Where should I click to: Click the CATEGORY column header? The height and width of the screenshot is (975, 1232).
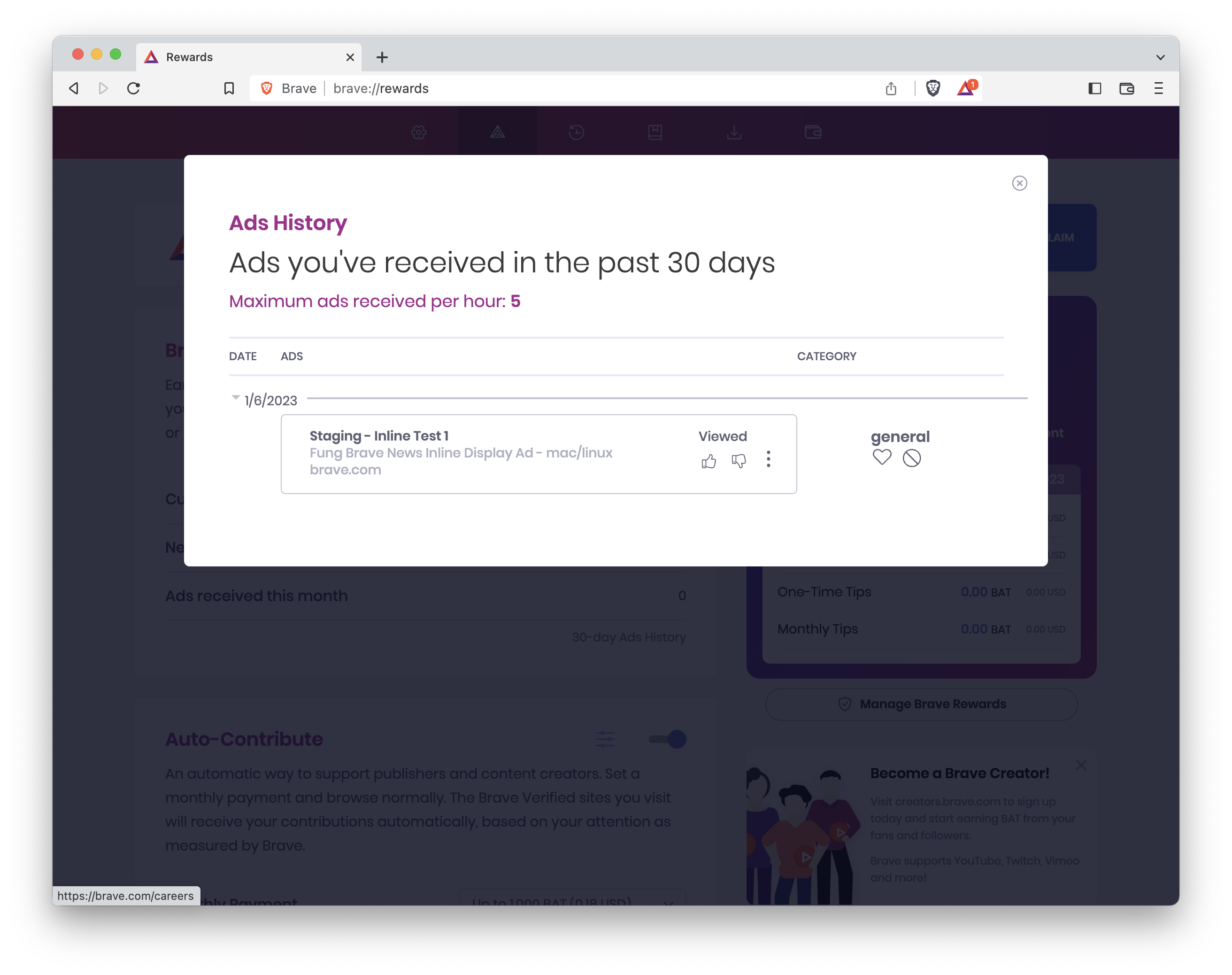click(x=826, y=356)
